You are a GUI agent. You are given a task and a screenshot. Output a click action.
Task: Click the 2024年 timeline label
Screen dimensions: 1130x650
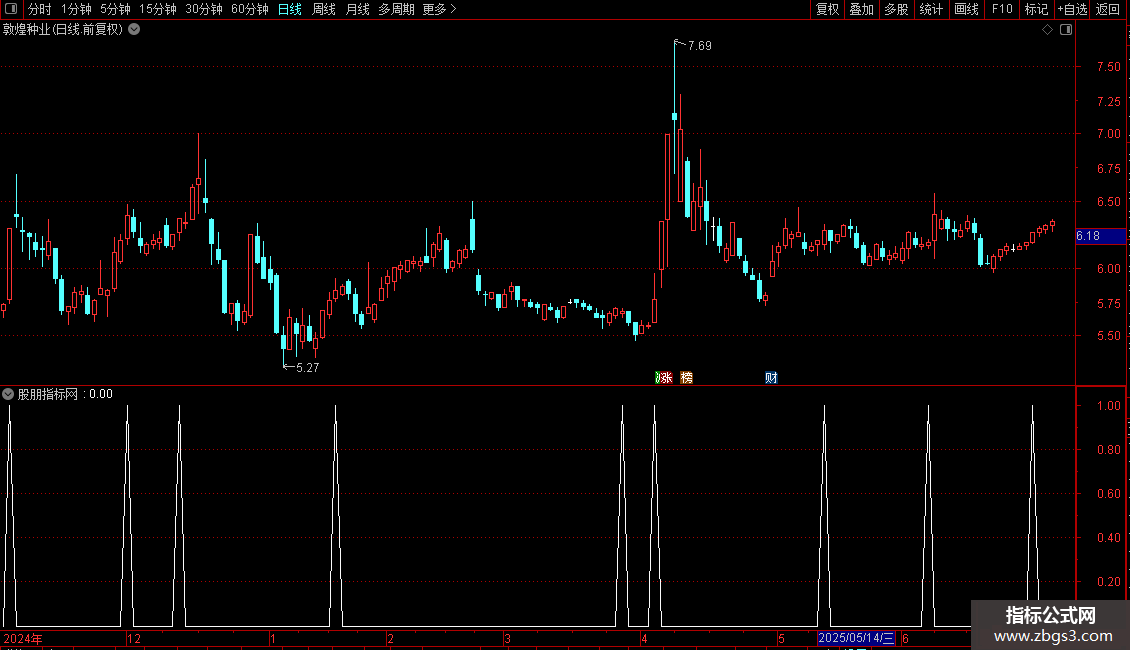(x=23, y=638)
